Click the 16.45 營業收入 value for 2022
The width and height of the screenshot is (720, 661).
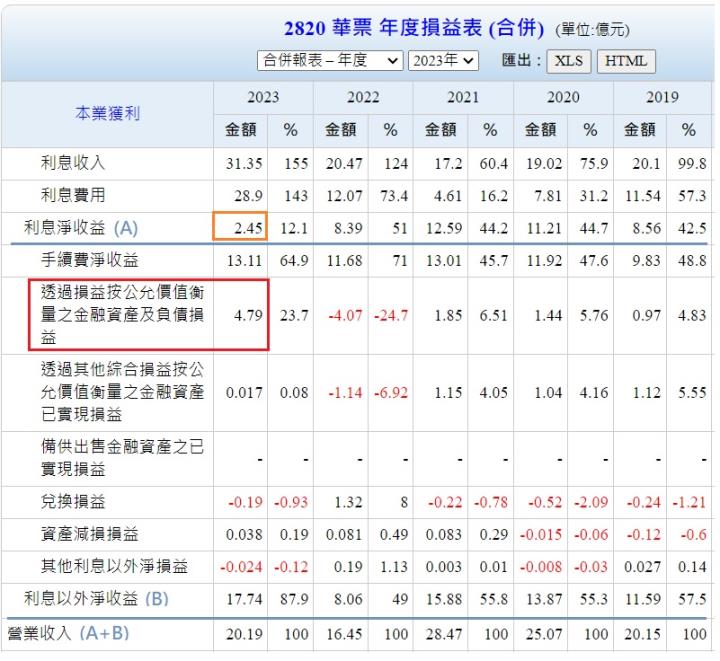(344, 635)
